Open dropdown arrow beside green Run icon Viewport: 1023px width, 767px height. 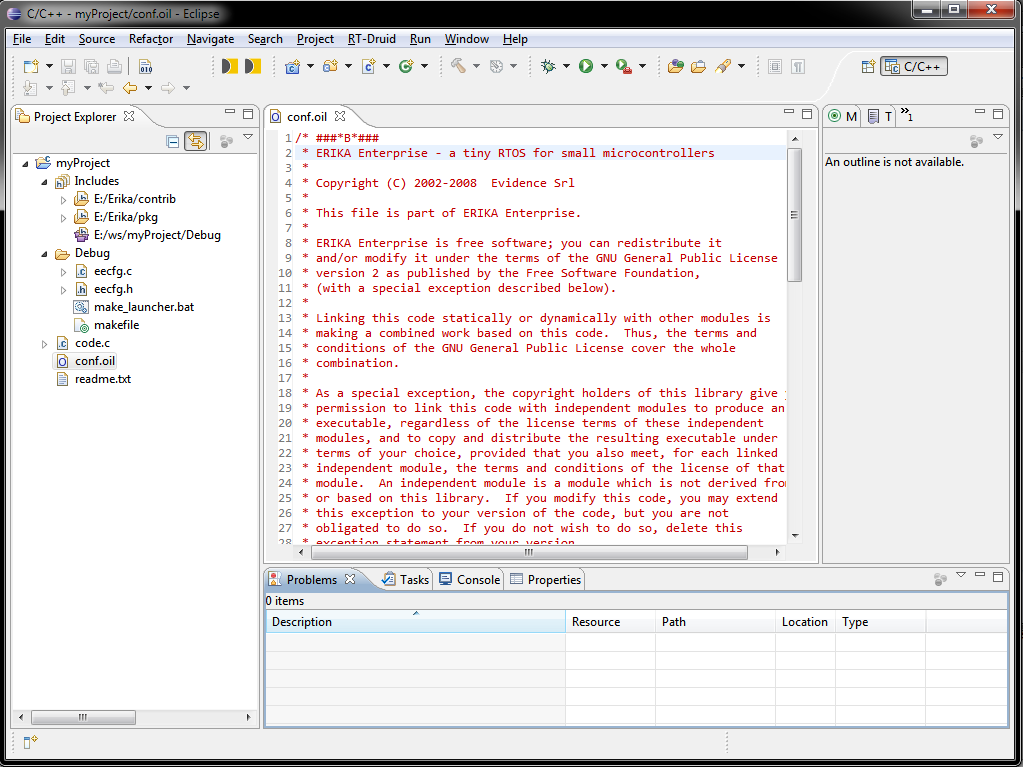click(x=604, y=66)
